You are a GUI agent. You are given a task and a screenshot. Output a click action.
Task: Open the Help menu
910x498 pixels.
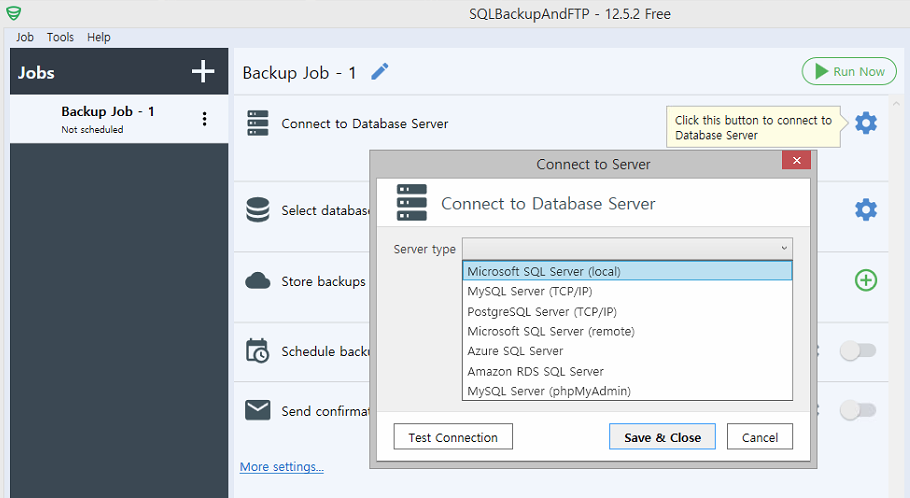(99, 37)
